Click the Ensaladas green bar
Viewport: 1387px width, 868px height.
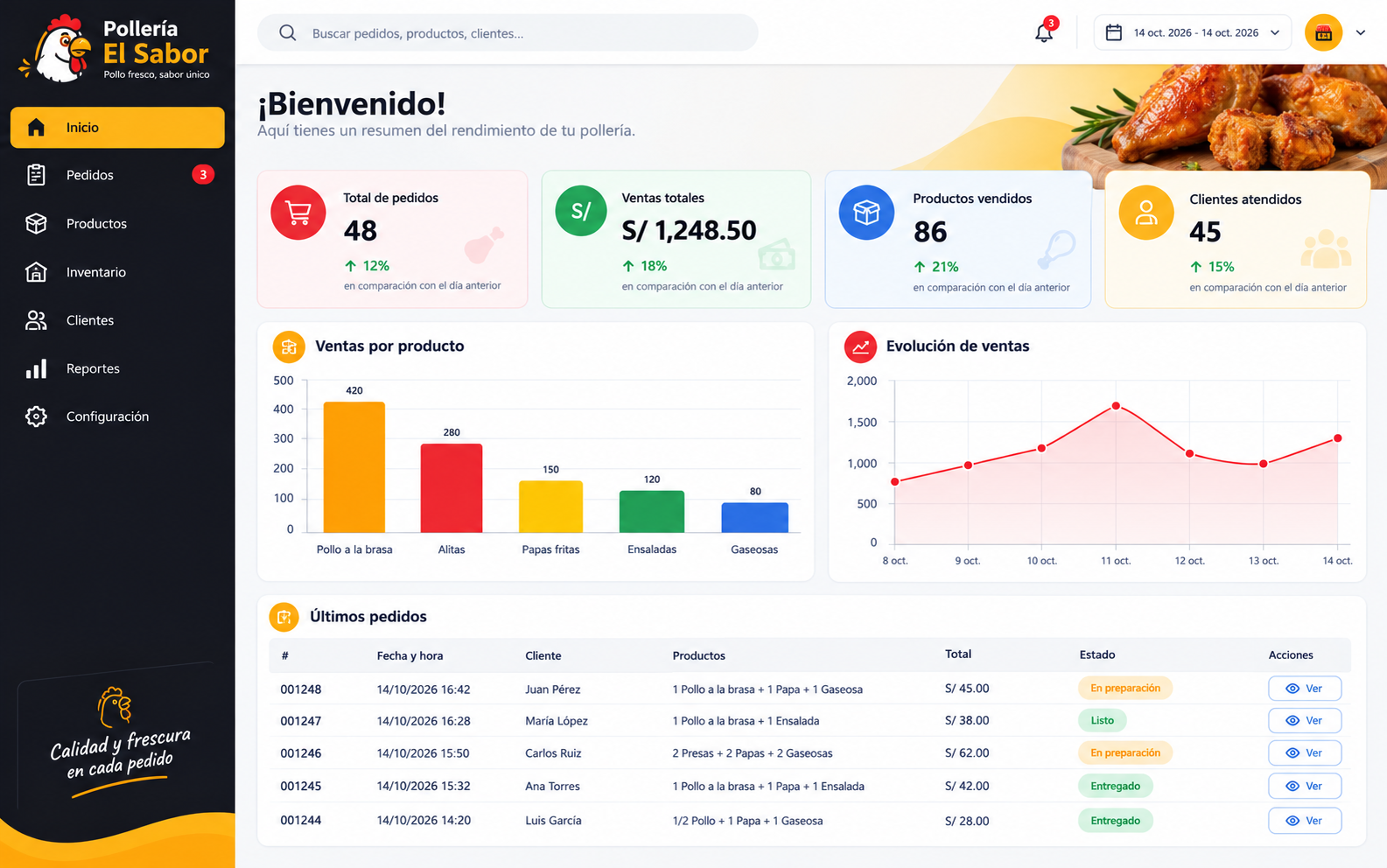[x=652, y=512]
